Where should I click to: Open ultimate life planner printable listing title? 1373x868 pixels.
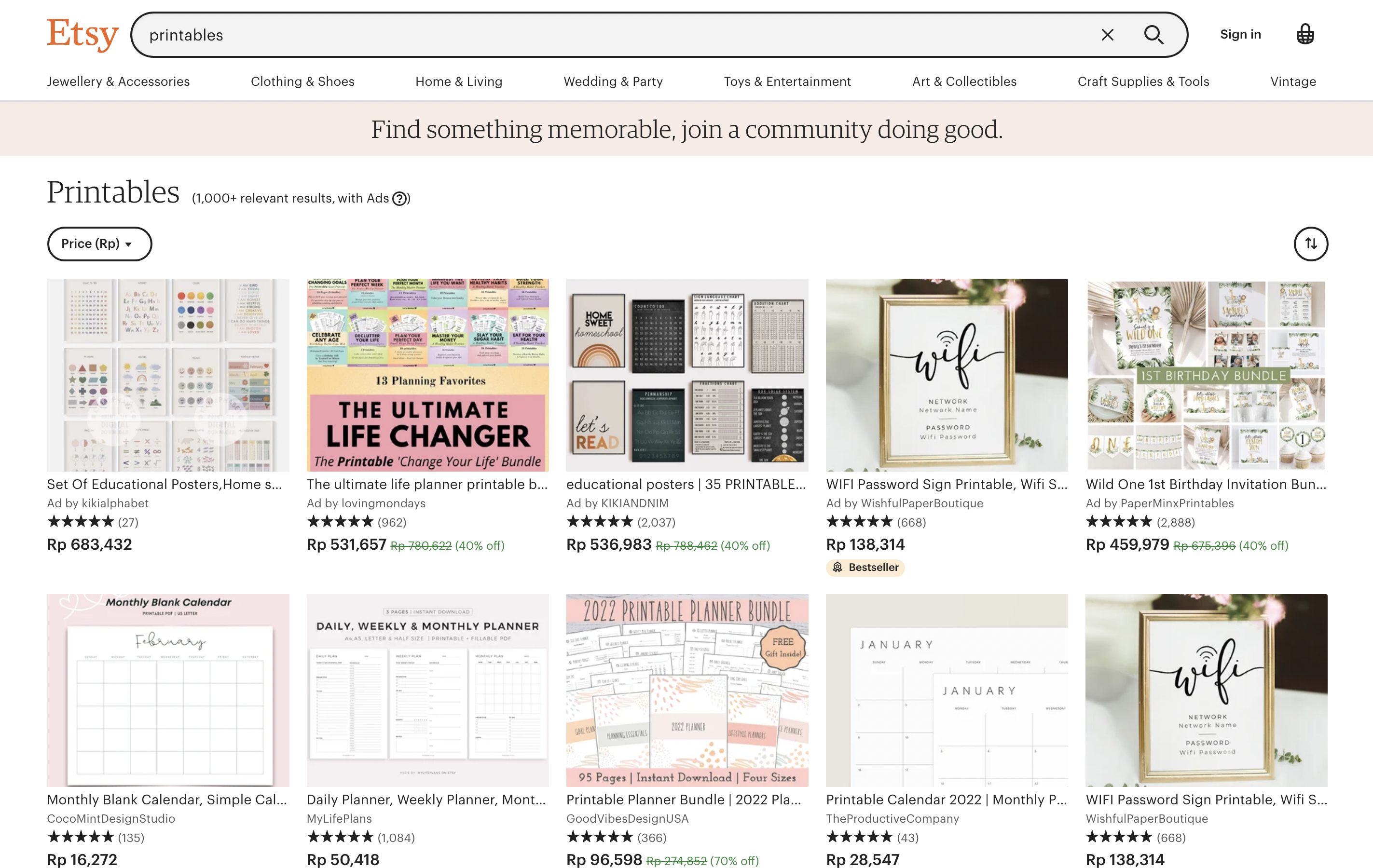(427, 484)
